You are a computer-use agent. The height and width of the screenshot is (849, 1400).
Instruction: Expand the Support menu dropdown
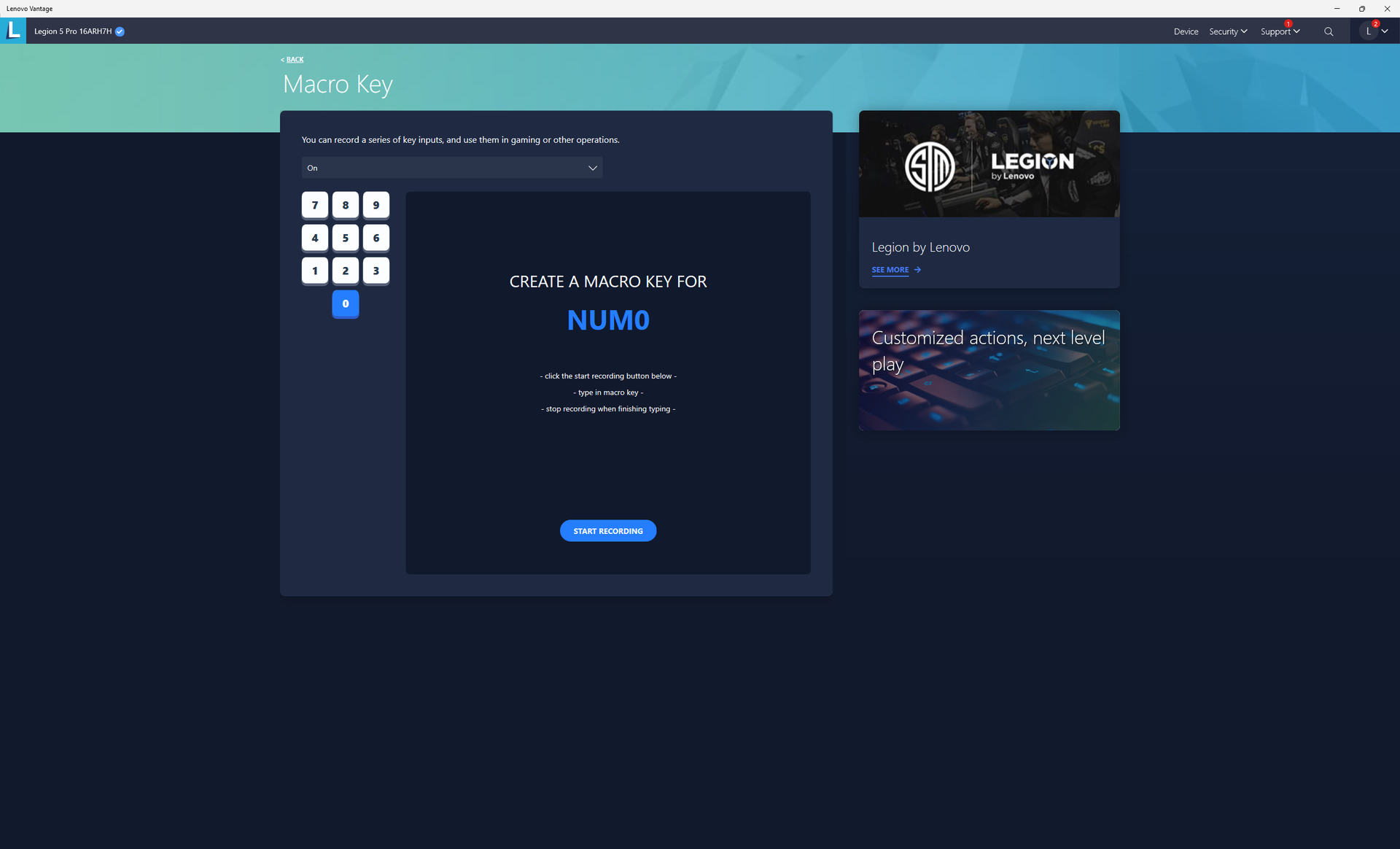(x=1280, y=31)
